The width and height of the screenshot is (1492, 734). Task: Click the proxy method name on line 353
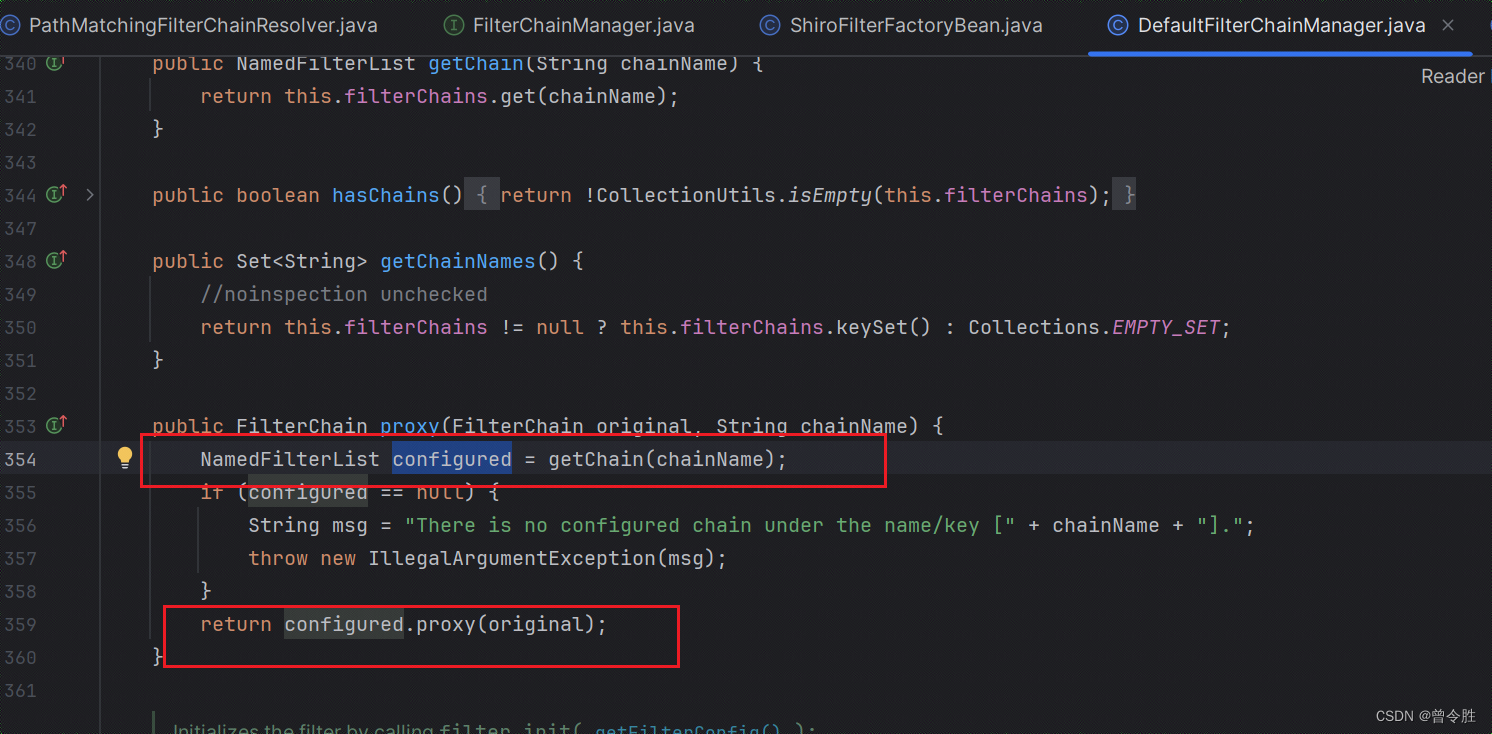pos(410,426)
